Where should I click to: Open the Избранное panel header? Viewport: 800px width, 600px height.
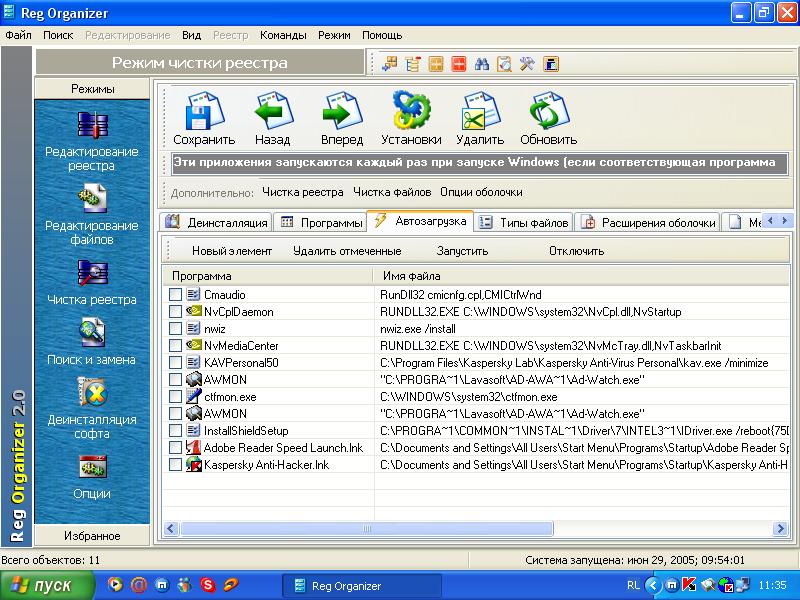(x=92, y=536)
